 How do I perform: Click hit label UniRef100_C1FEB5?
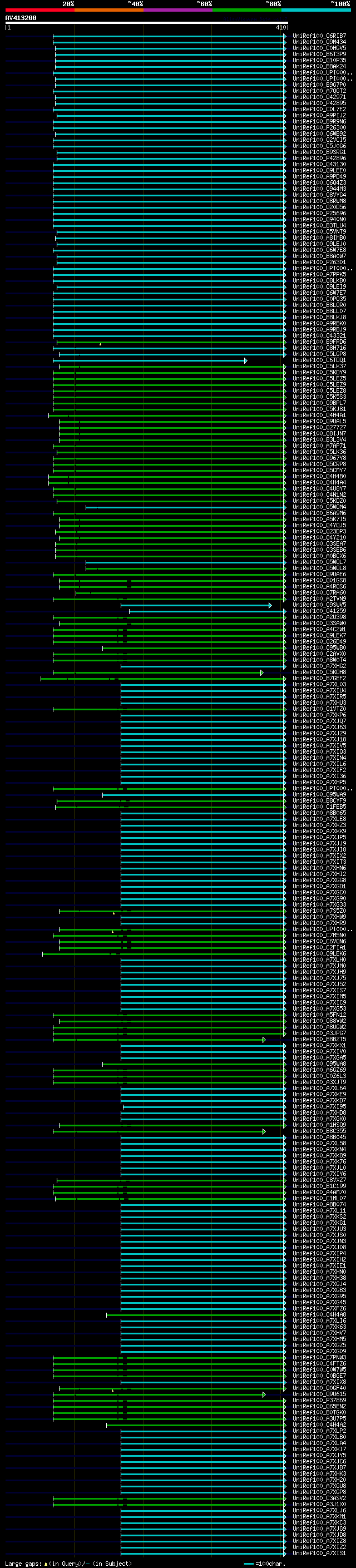319,807
